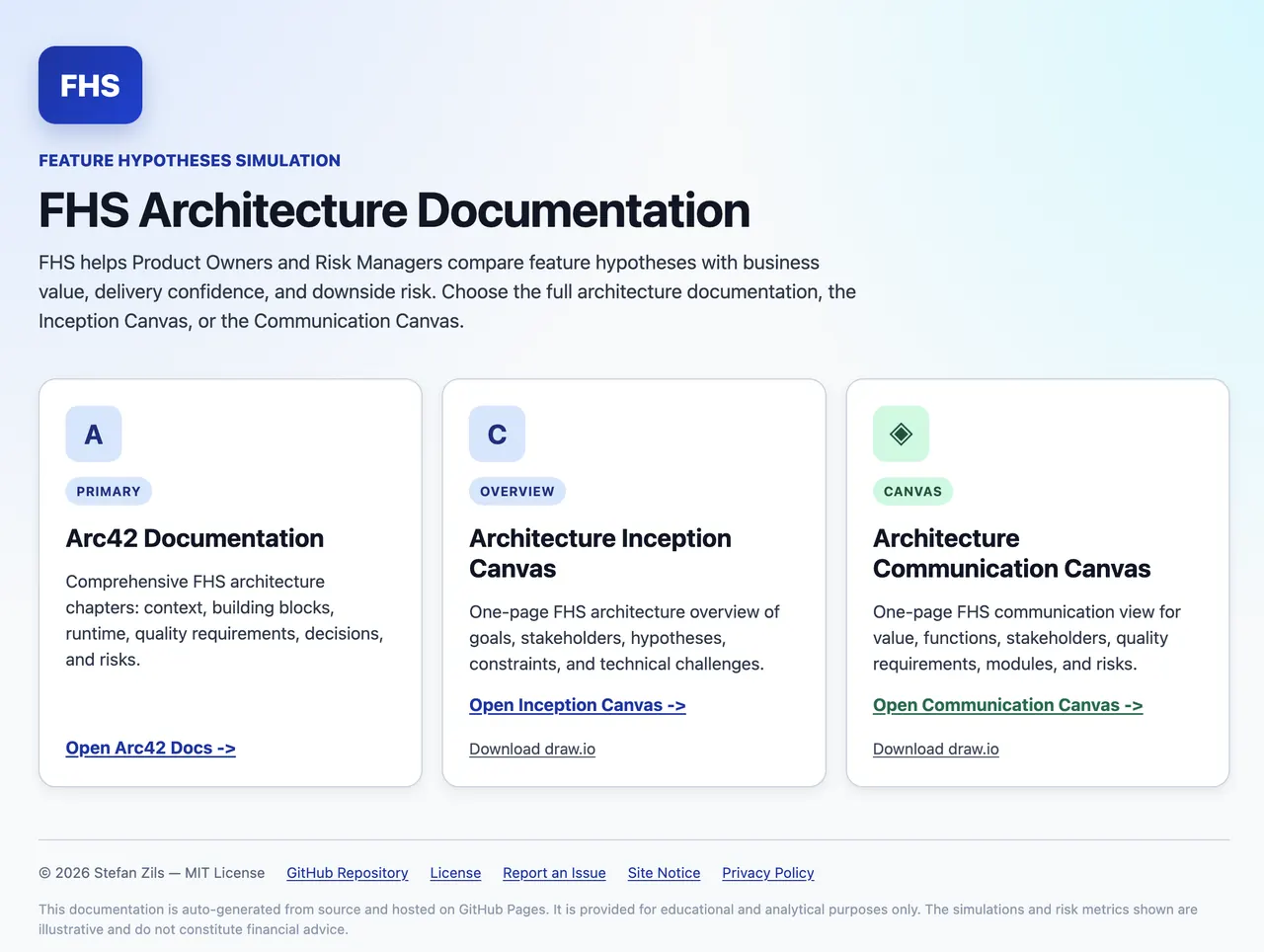Open Inception Canvas link
The height and width of the screenshot is (952, 1264).
578,705
